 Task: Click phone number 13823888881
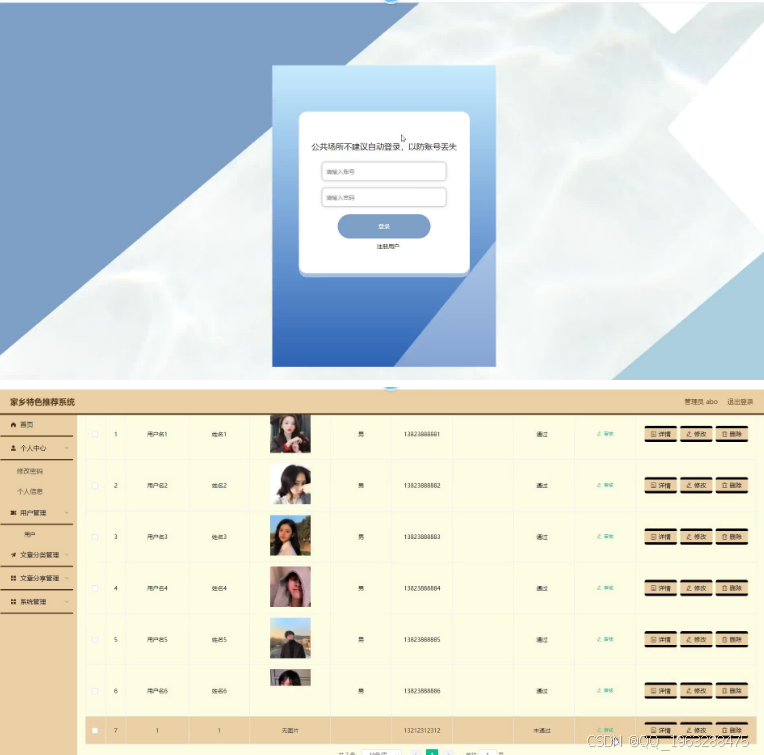tap(422, 434)
